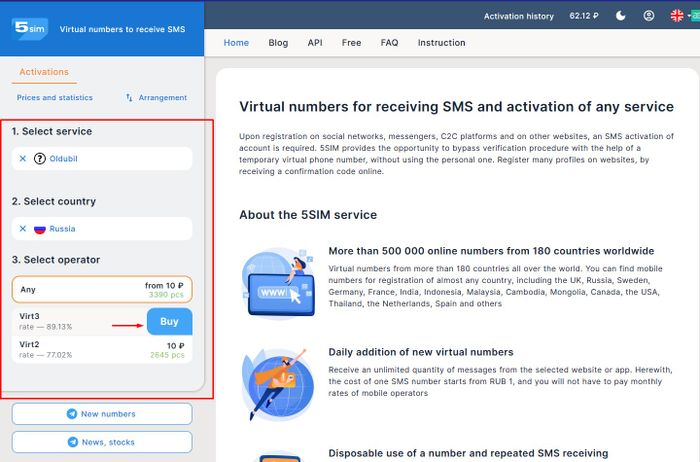This screenshot has height=462, width=700.
Task: Click the www browser illustration
Action: point(279,283)
